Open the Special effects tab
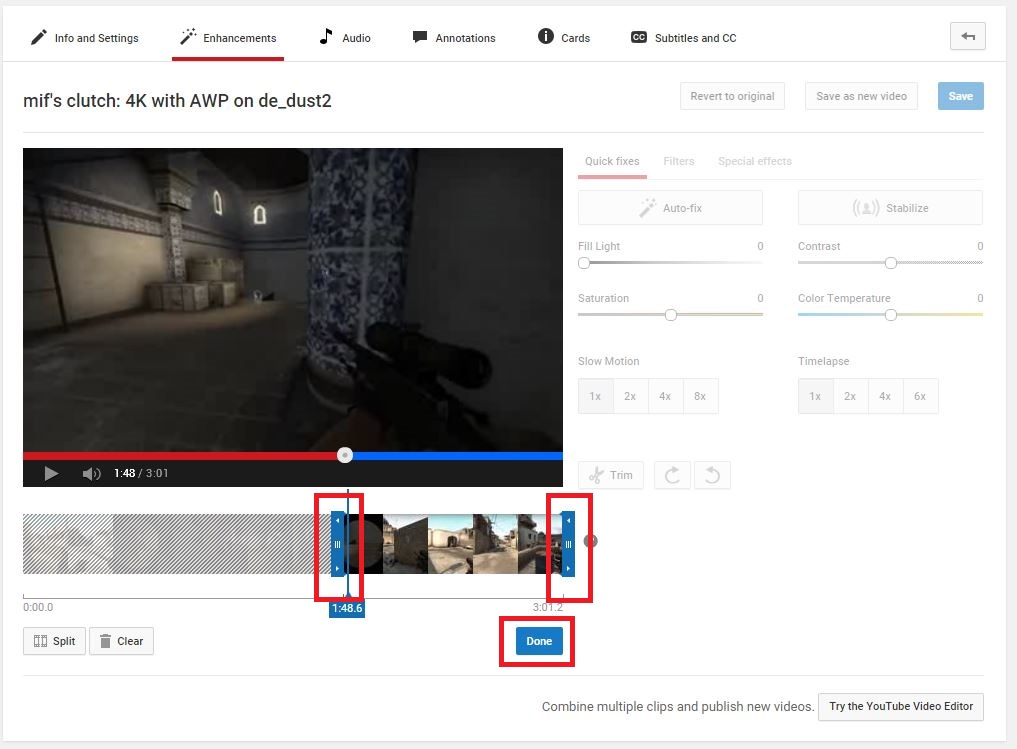The width and height of the screenshot is (1017, 749). click(755, 161)
